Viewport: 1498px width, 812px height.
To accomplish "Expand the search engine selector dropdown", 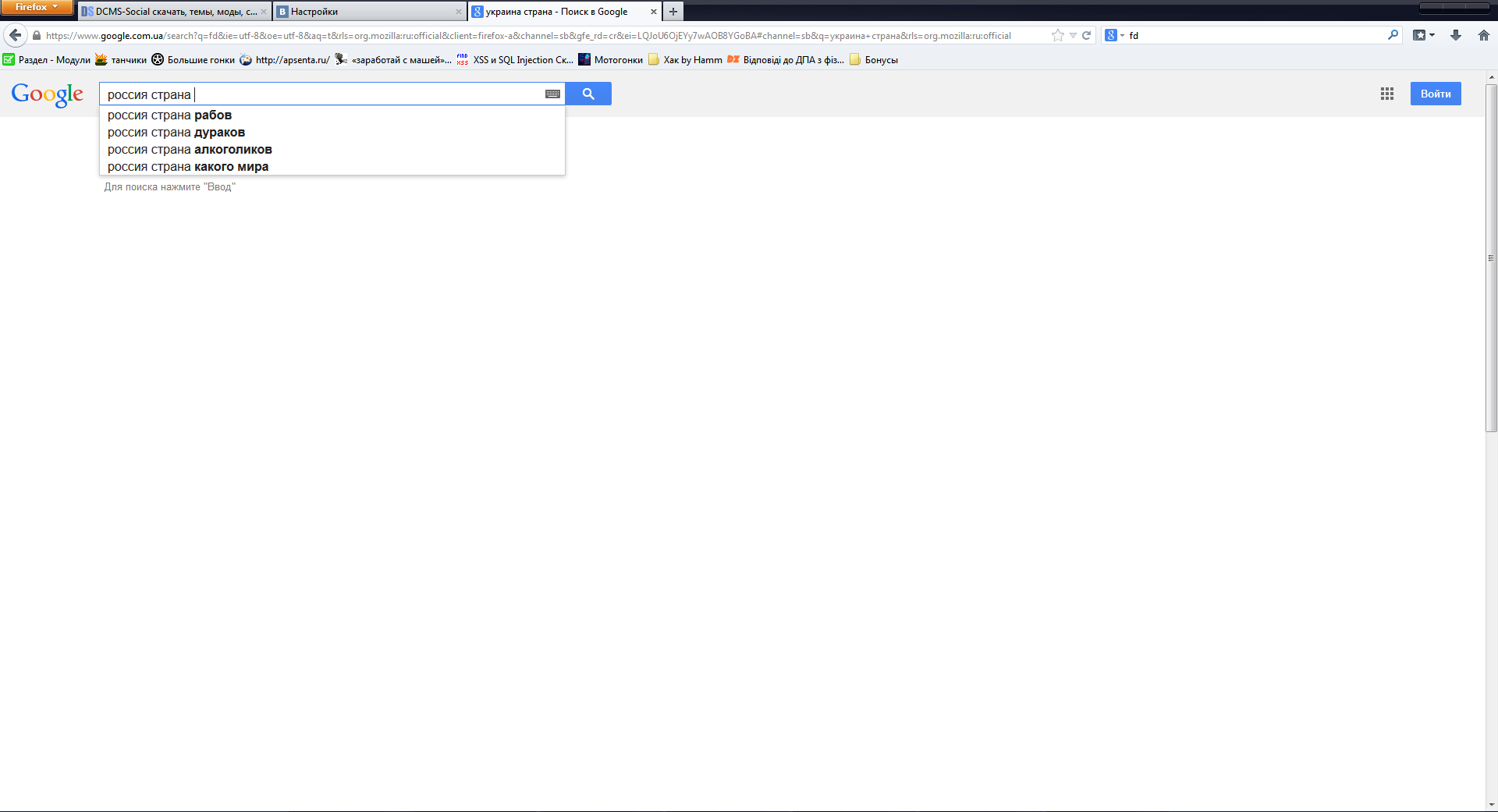I will click(x=1115, y=35).
